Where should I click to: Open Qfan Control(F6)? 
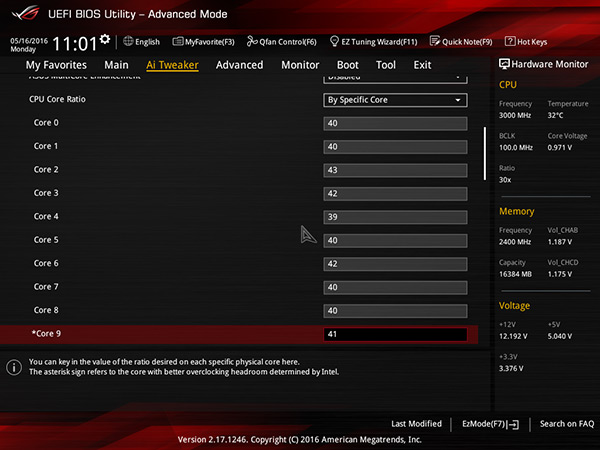282,41
